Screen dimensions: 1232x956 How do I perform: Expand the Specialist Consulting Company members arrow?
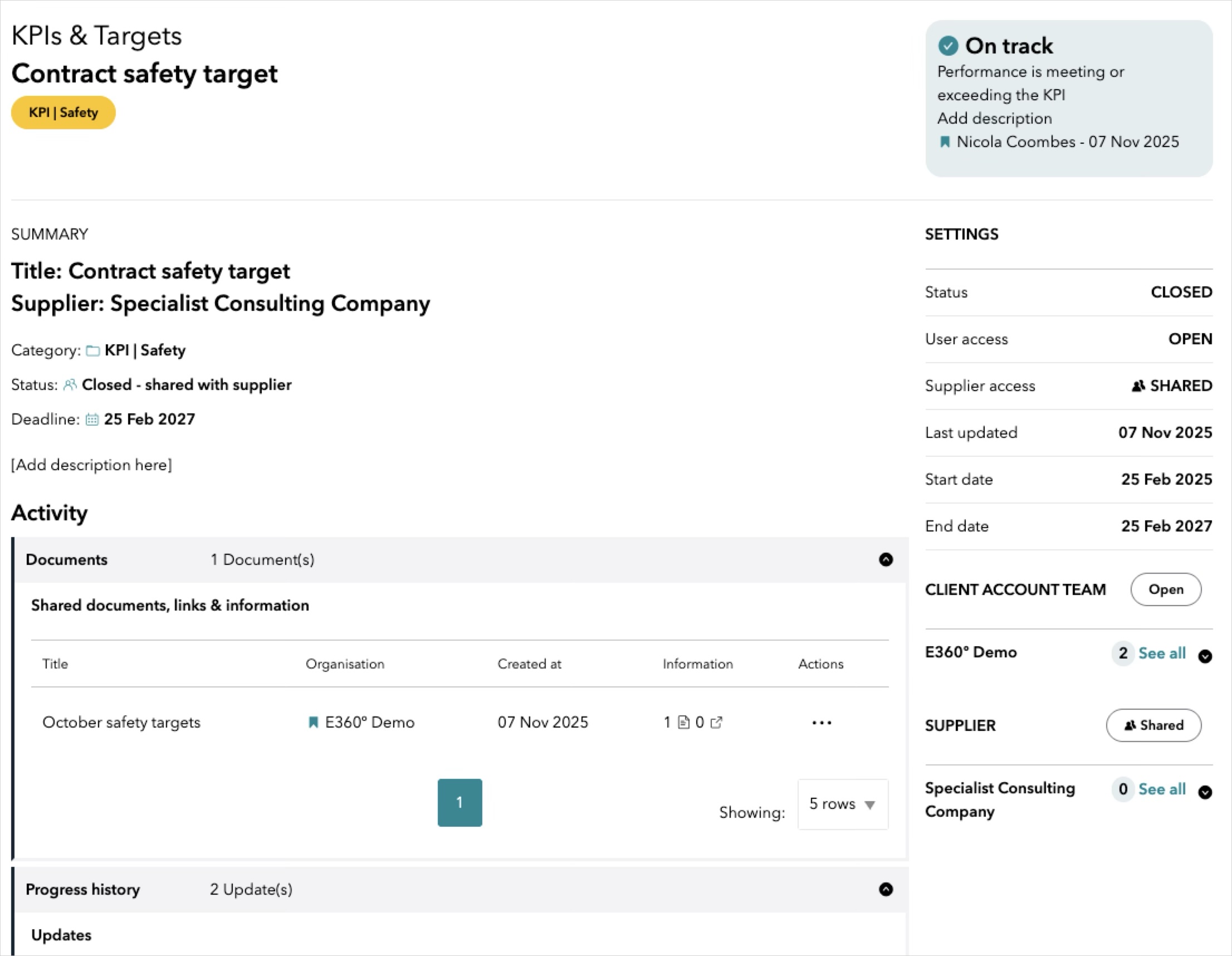click(x=1205, y=792)
